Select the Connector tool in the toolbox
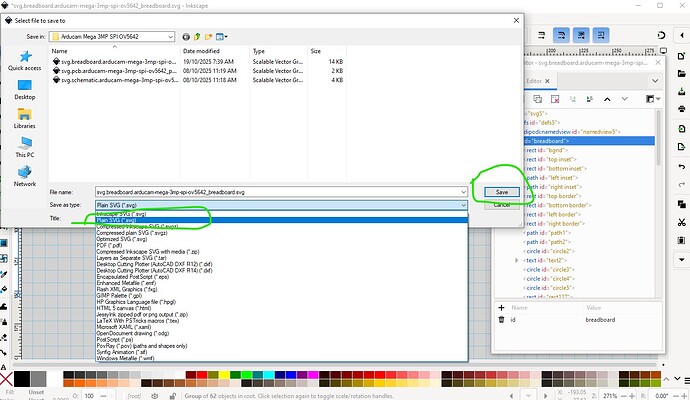Image resolution: width=690 pixels, height=400 pixels. tap(4, 352)
